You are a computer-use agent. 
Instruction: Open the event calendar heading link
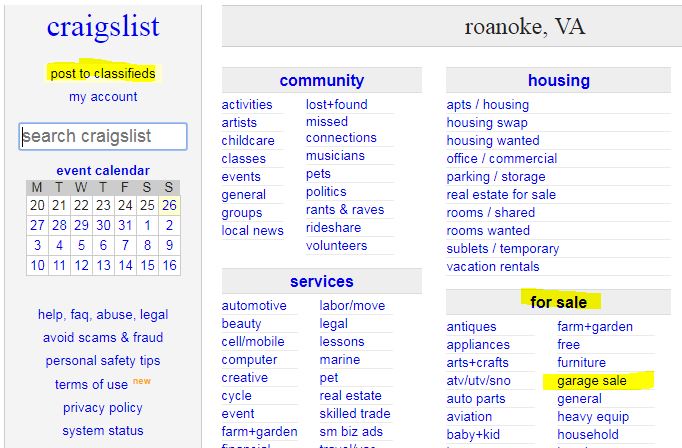point(103,171)
